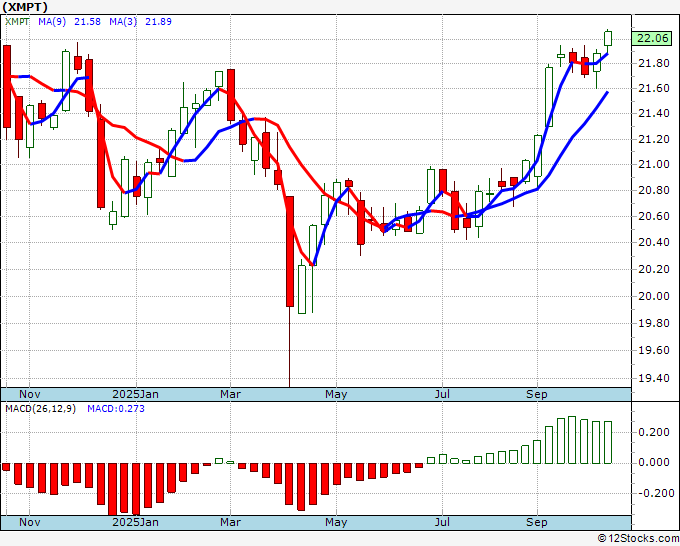Select the 20.60 price axis label
The image size is (680, 546).
[654, 216]
